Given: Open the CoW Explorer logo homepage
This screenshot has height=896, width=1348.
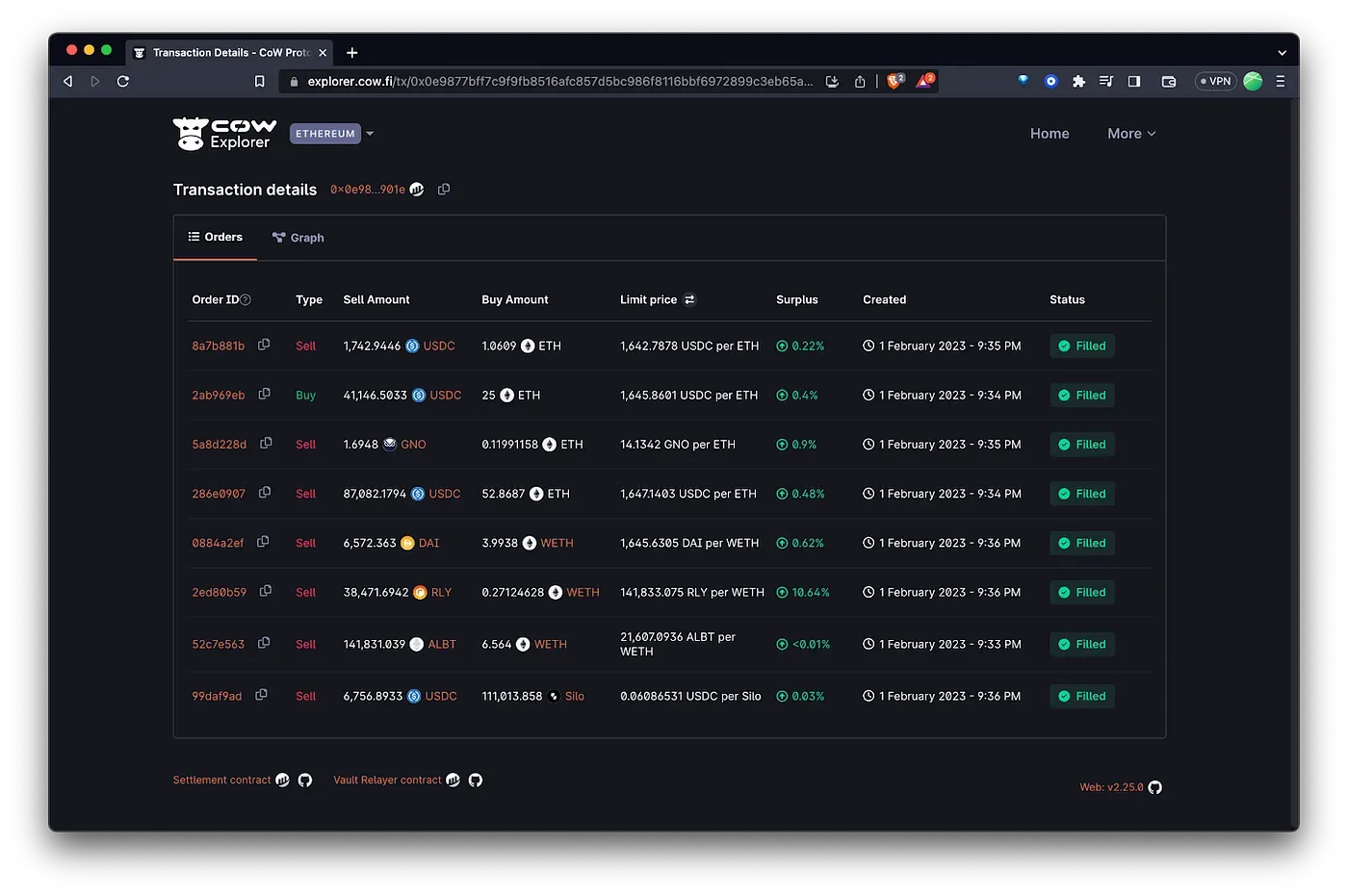Looking at the screenshot, I should [x=224, y=133].
